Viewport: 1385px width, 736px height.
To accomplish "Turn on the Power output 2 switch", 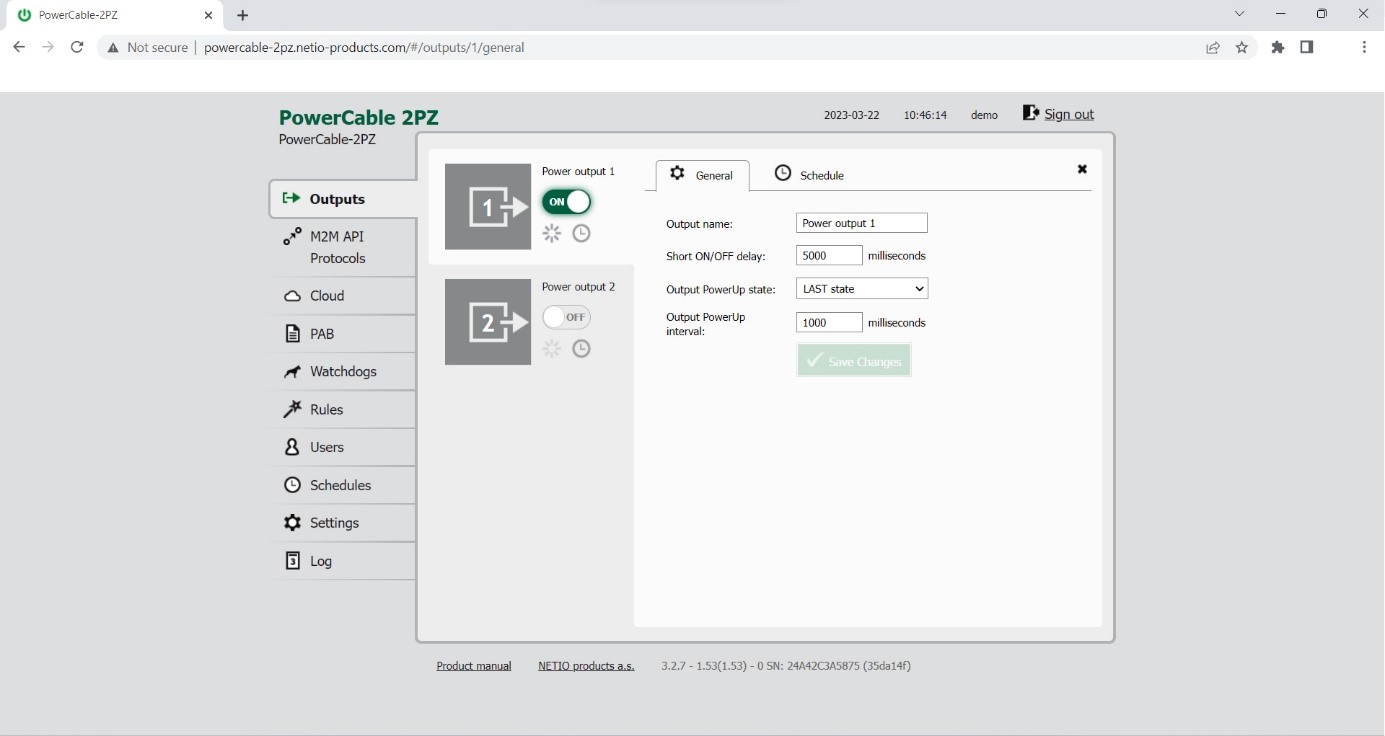I will [x=566, y=317].
